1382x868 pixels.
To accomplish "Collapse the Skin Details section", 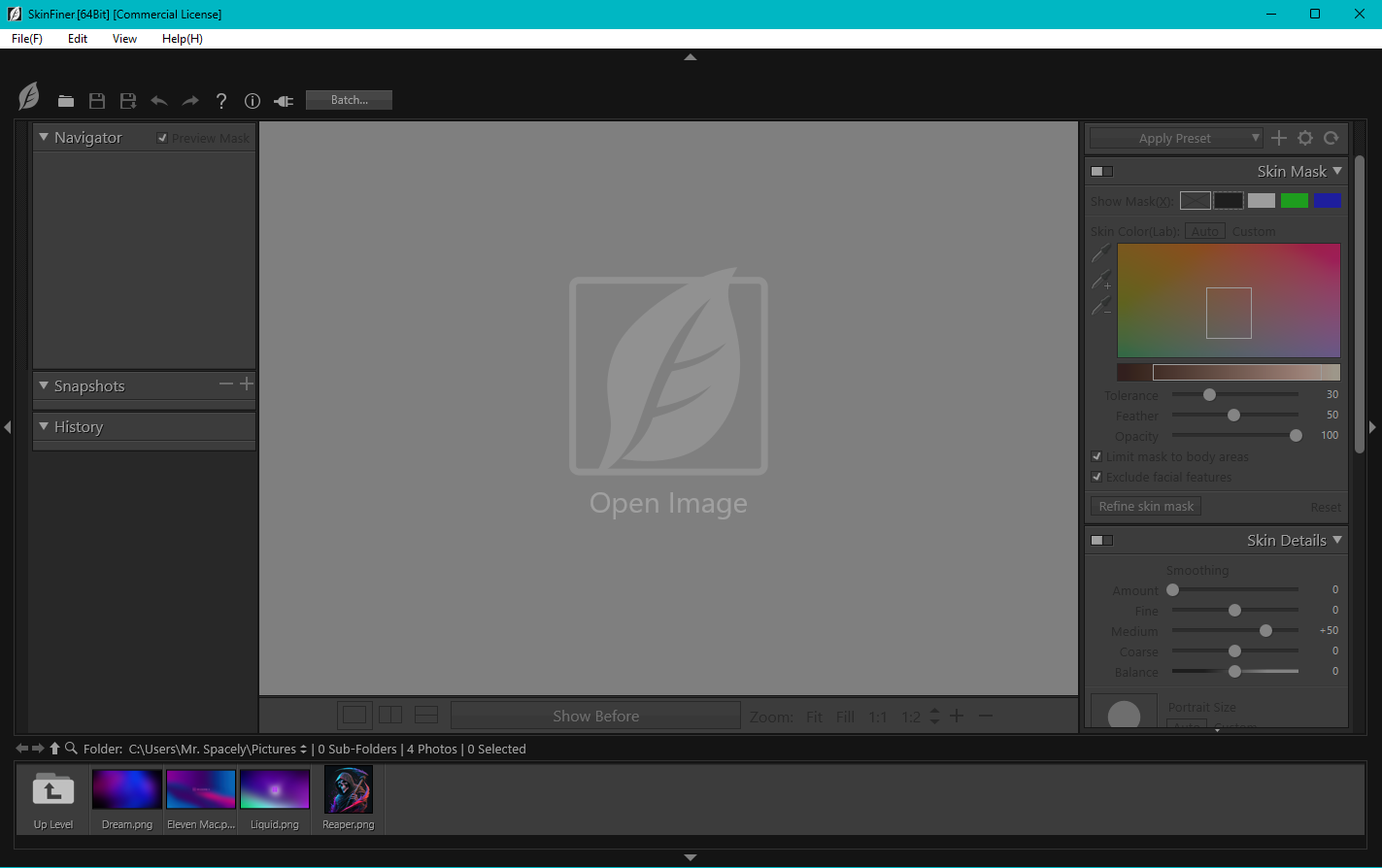I will (1337, 540).
